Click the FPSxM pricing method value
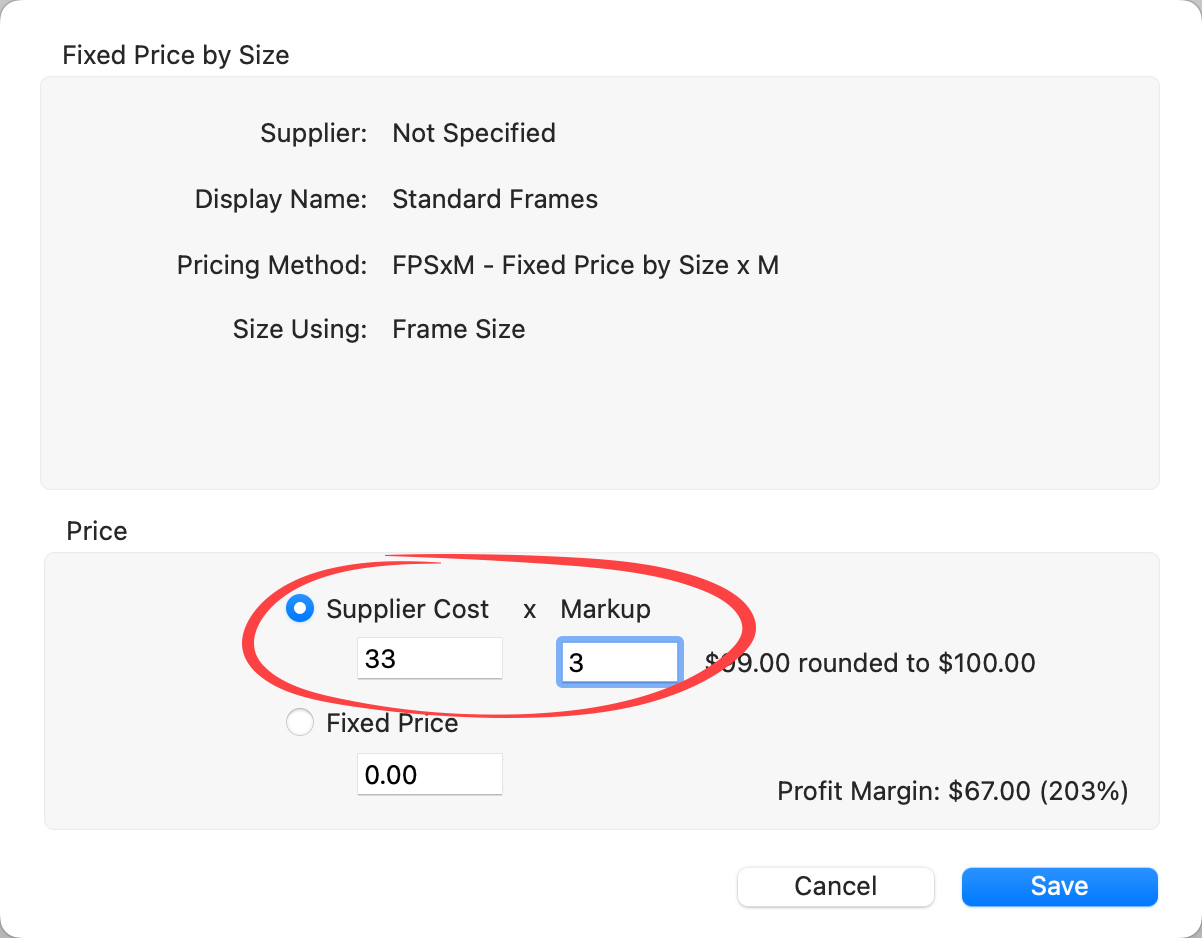The image size is (1202, 938). pos(585,265)
